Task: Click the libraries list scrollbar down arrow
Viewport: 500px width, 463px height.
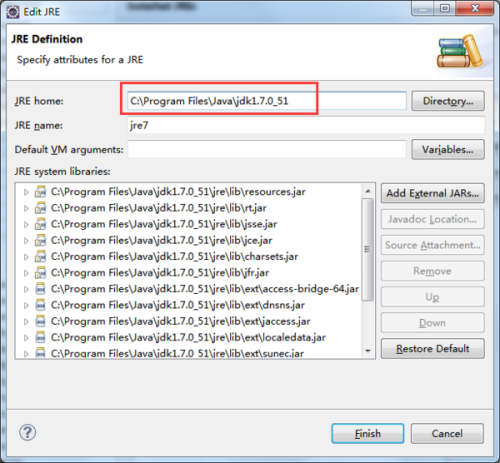Action: coord(368,351)
